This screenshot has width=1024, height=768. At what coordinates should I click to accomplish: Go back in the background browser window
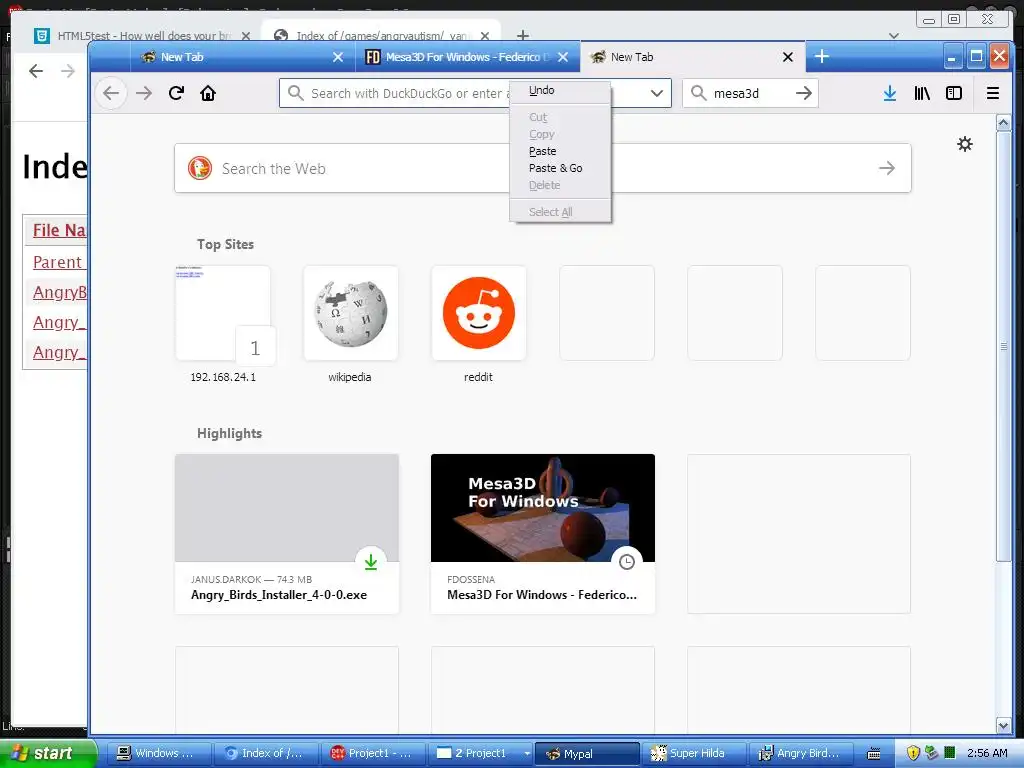tap(36, 71)
